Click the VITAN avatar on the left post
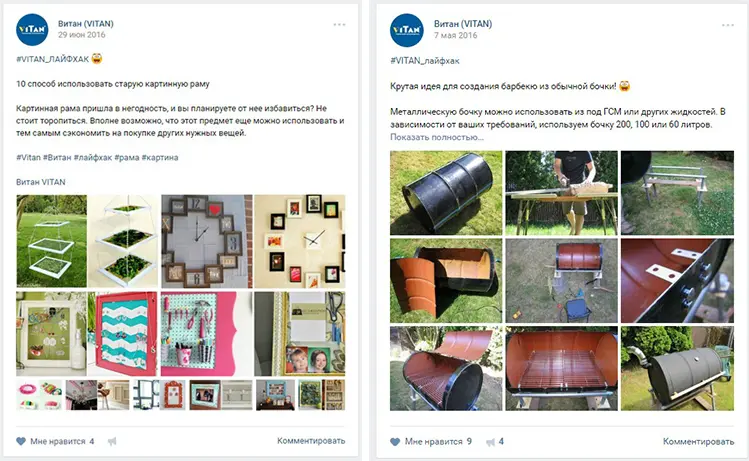The height and width of the screenshot is (461, 749). click(32, 30)
